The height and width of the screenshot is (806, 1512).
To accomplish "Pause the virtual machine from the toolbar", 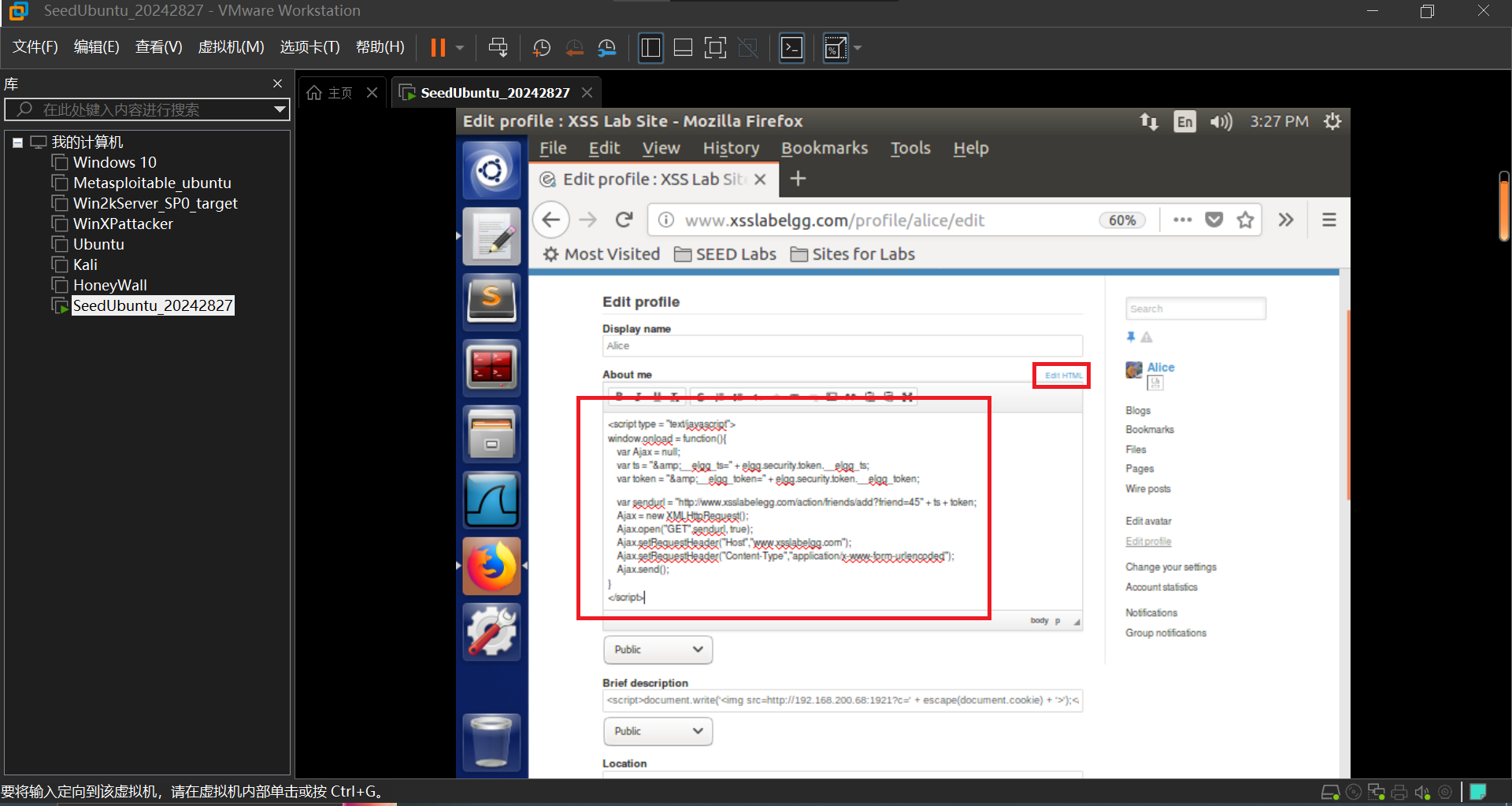I will [x=438, y=48].
